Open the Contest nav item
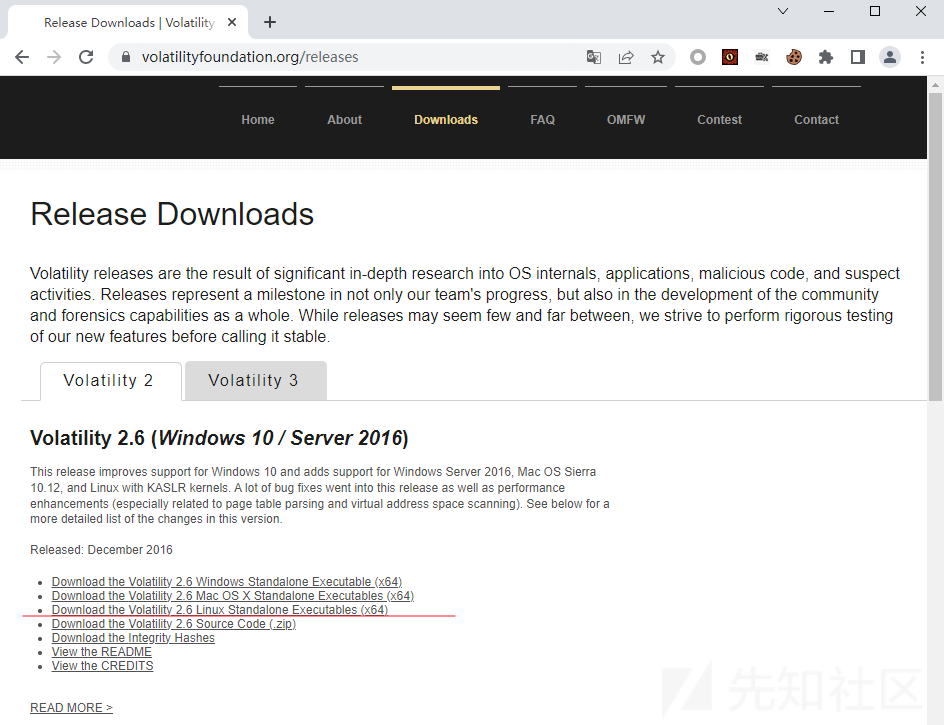Viewport: 944px width, 725px height. [719, 120]
